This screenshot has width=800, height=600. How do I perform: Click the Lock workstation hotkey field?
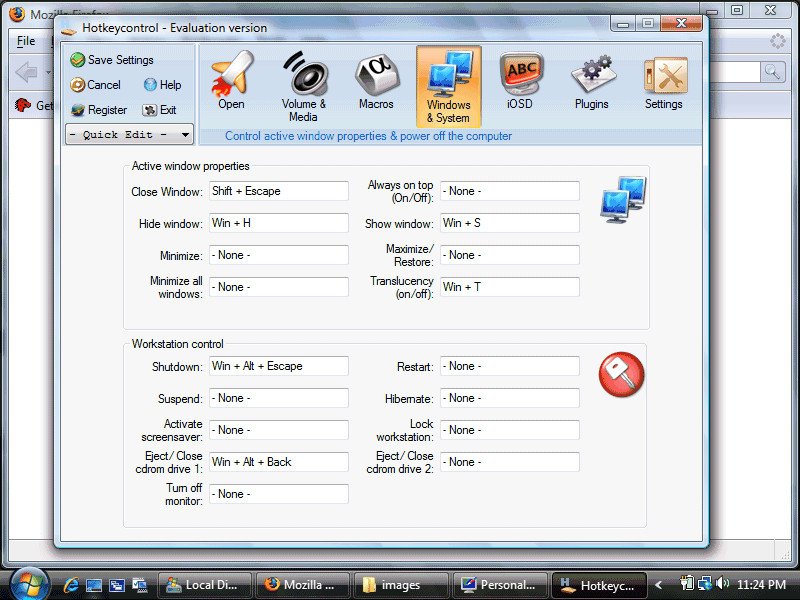point(510,430)
